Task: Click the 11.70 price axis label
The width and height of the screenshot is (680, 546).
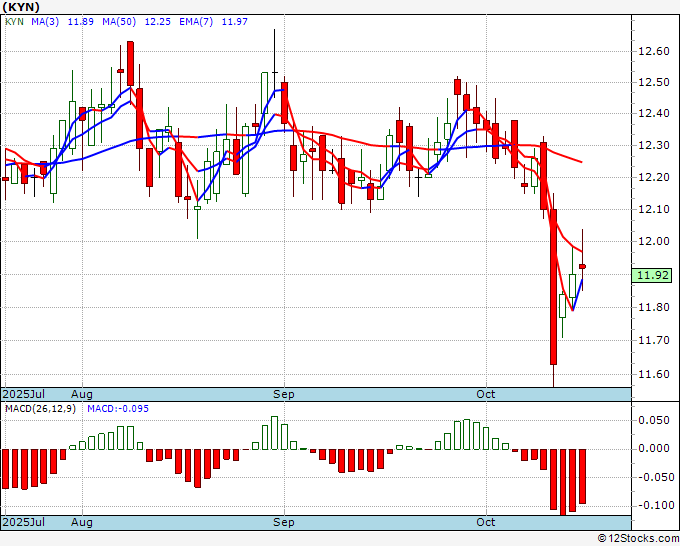Action: [x=654, y=340]
